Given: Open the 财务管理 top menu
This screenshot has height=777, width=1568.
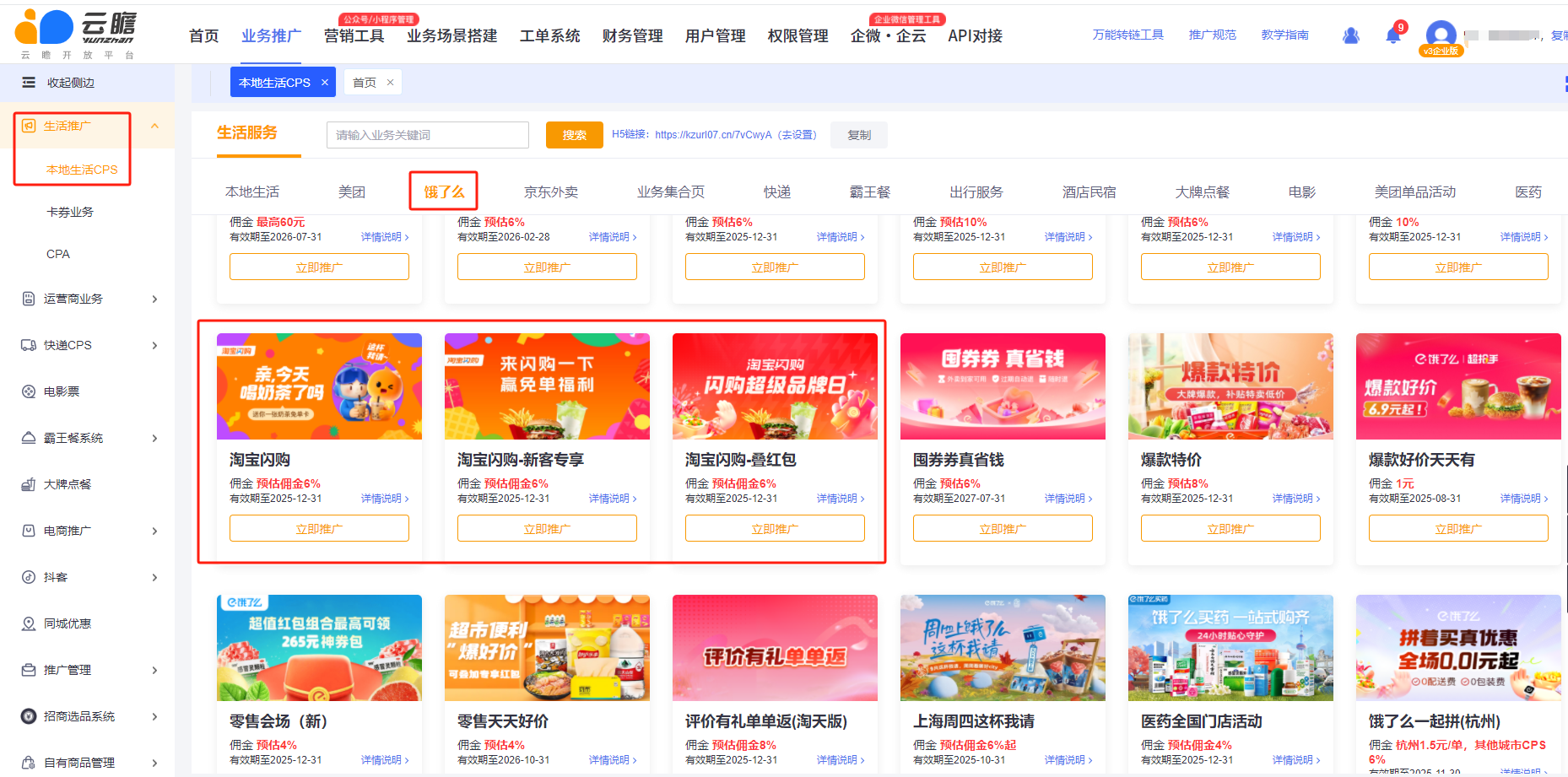Looking at the screenshot, I should point(632,35).
